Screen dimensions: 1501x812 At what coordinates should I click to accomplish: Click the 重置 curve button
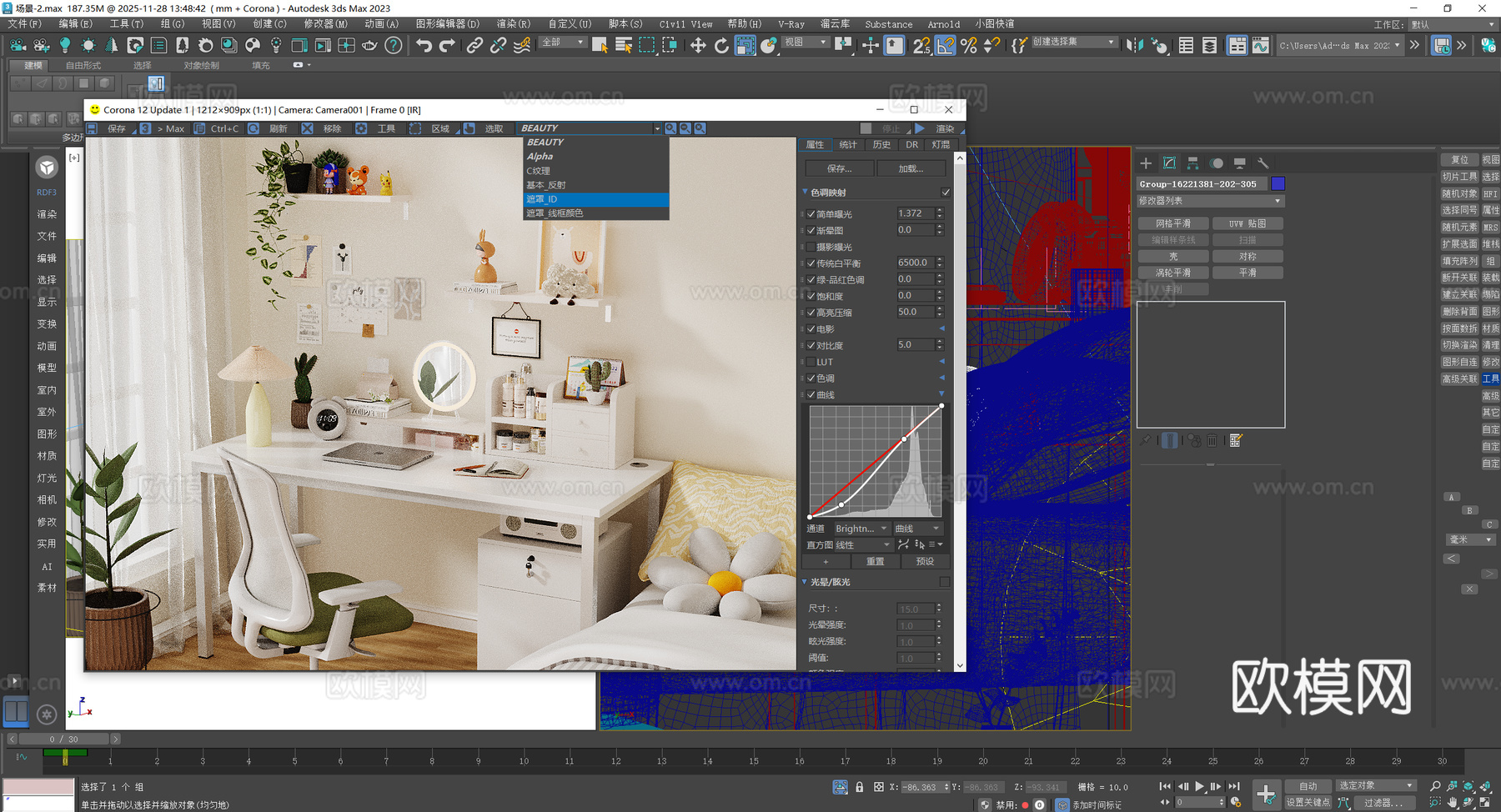tap(875, 561)
